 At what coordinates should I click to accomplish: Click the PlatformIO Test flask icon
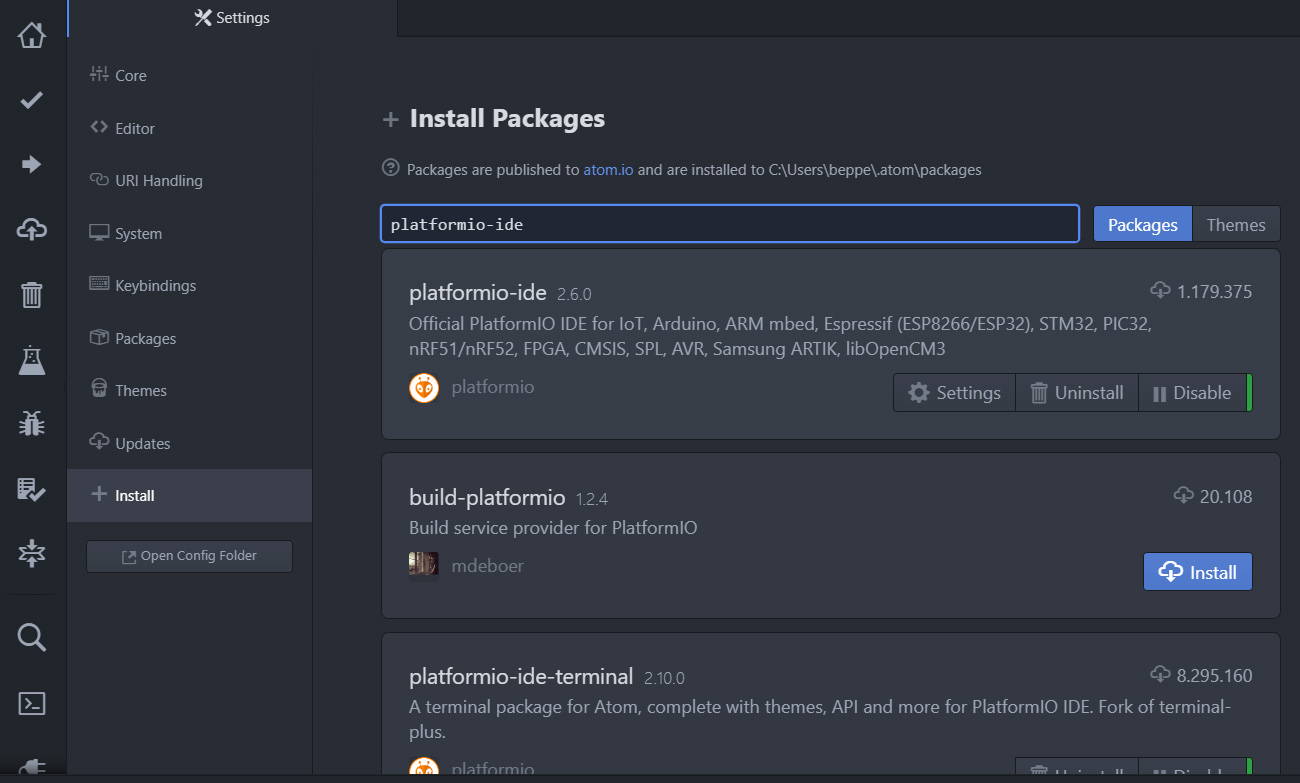pos(32,360)
